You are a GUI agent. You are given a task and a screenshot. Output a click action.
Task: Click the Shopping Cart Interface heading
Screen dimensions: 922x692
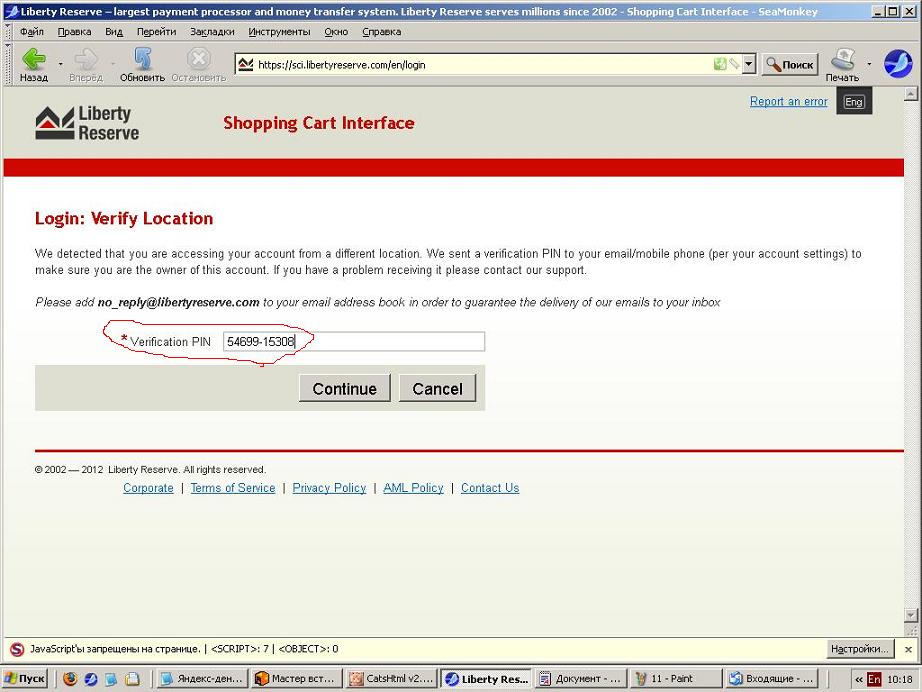[319, 123]
